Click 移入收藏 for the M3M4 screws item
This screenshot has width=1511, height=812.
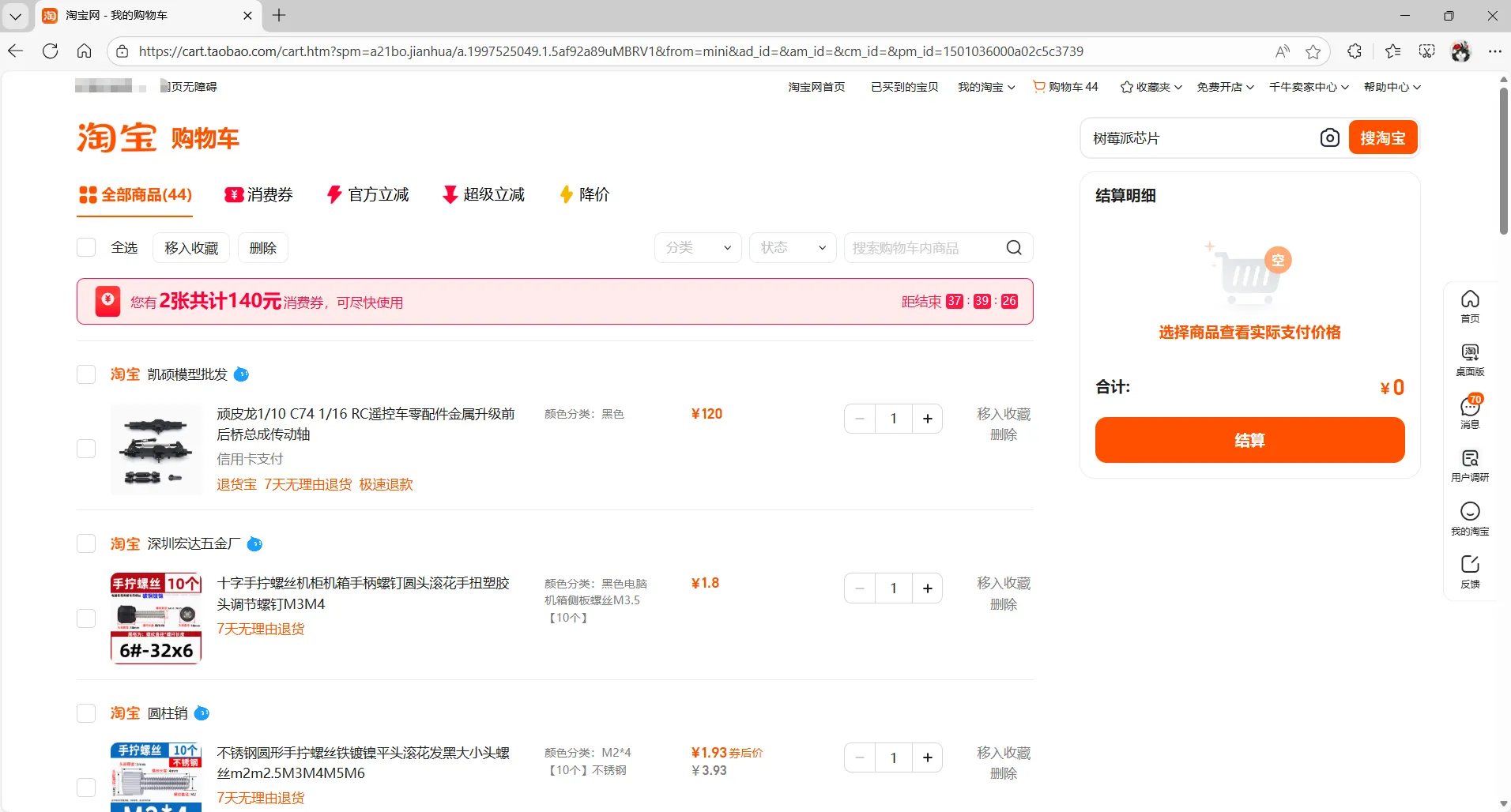(x=1004, y=582)
